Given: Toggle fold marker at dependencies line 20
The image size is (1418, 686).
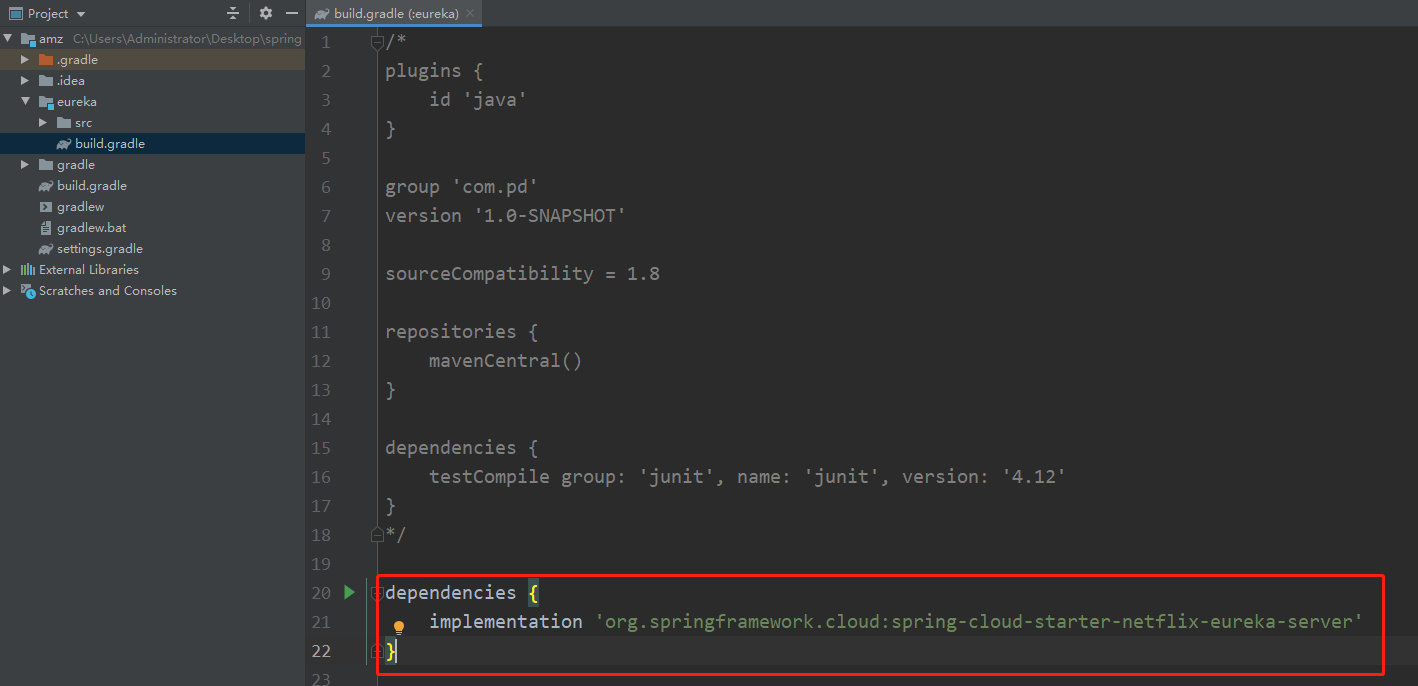Looking at the screenshot, I should (x=376, y=593).
